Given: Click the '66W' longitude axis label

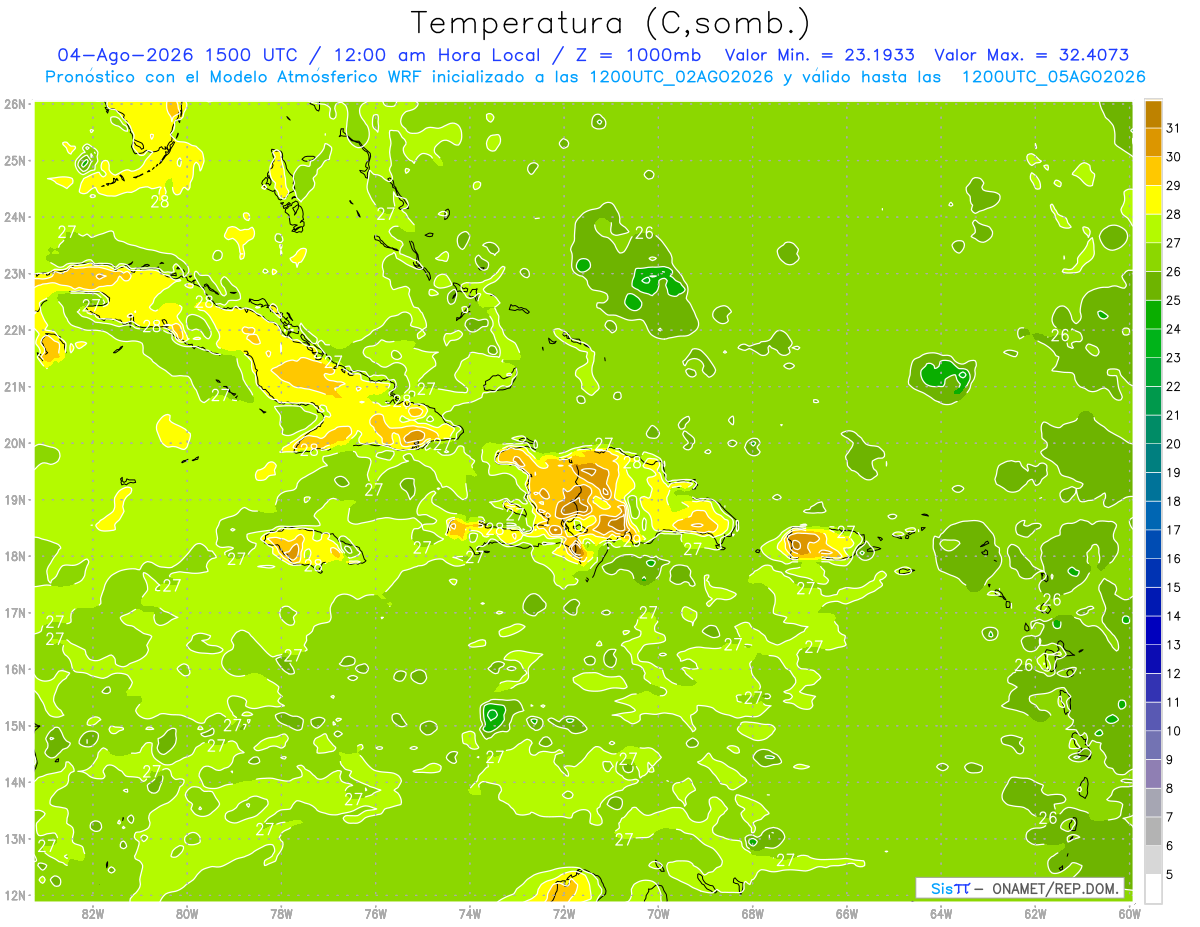Looking at the screenshot, I should [847, 914].
